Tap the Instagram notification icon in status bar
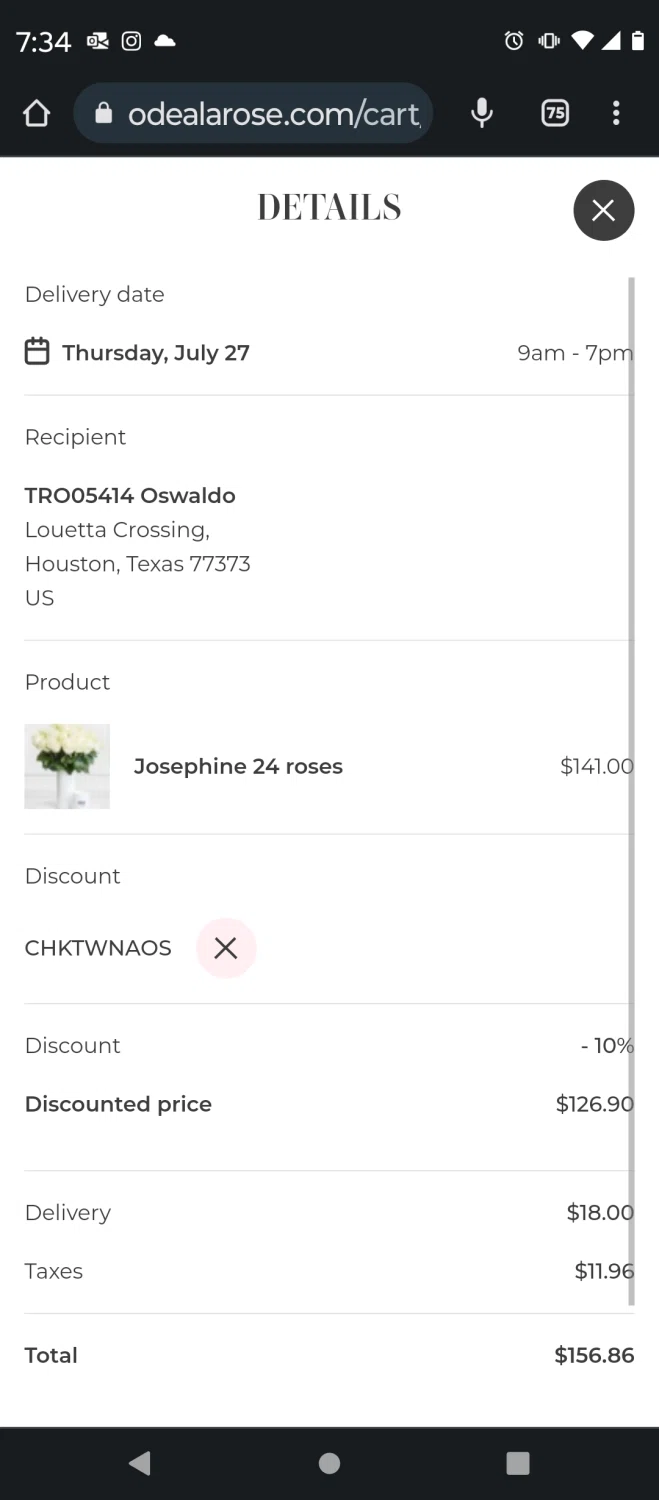The width and height of the screenshot is (659, 1500). click(131, 41)
